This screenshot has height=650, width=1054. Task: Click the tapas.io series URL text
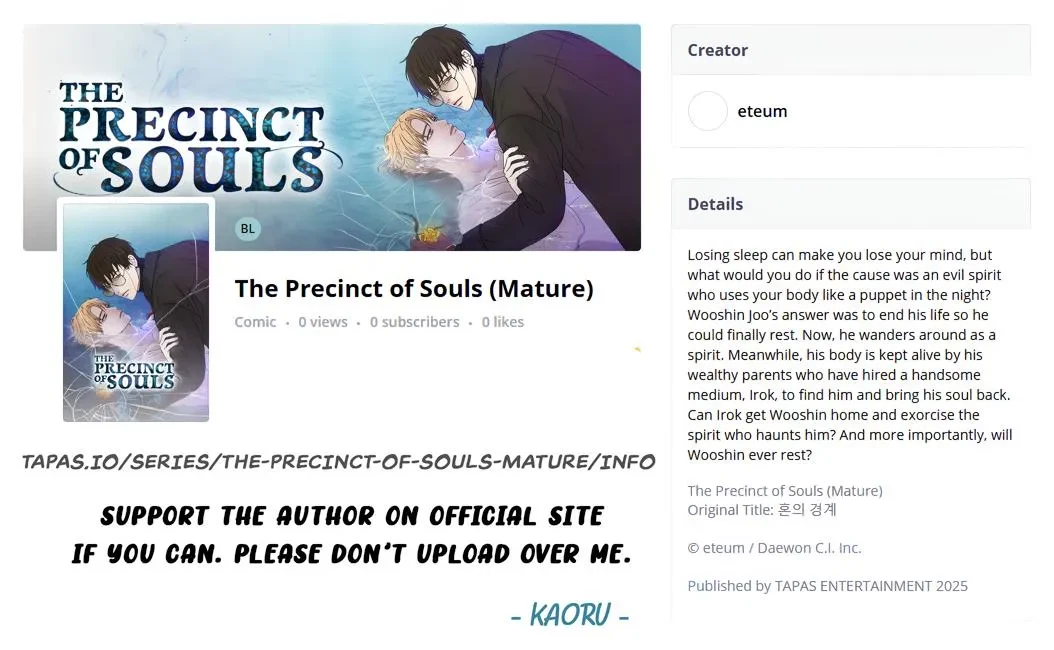tap(339, 462)
